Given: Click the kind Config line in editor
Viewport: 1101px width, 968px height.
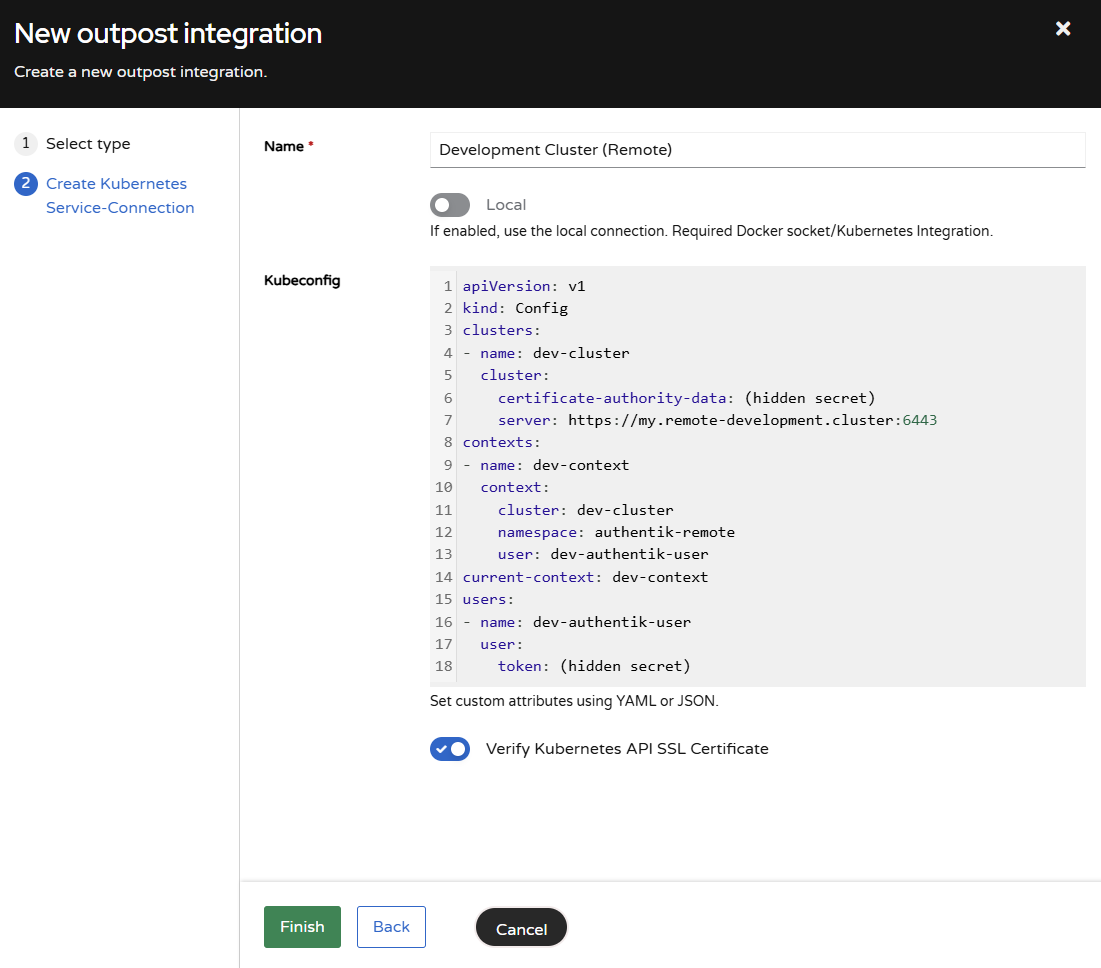Looking at the screenshot, I should click(515, 308).
